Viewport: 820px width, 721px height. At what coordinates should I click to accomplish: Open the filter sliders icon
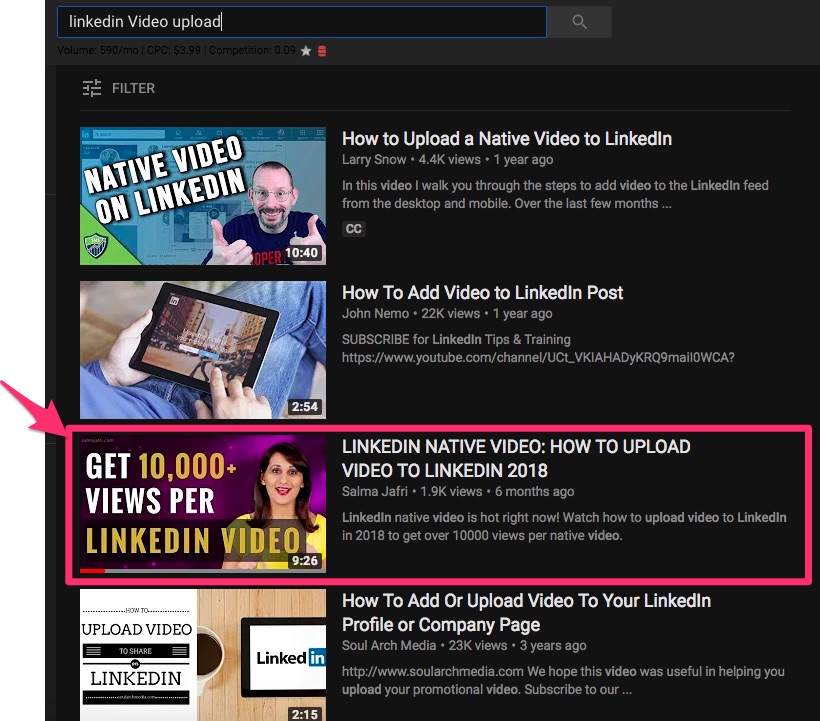[x=92, y=88]
